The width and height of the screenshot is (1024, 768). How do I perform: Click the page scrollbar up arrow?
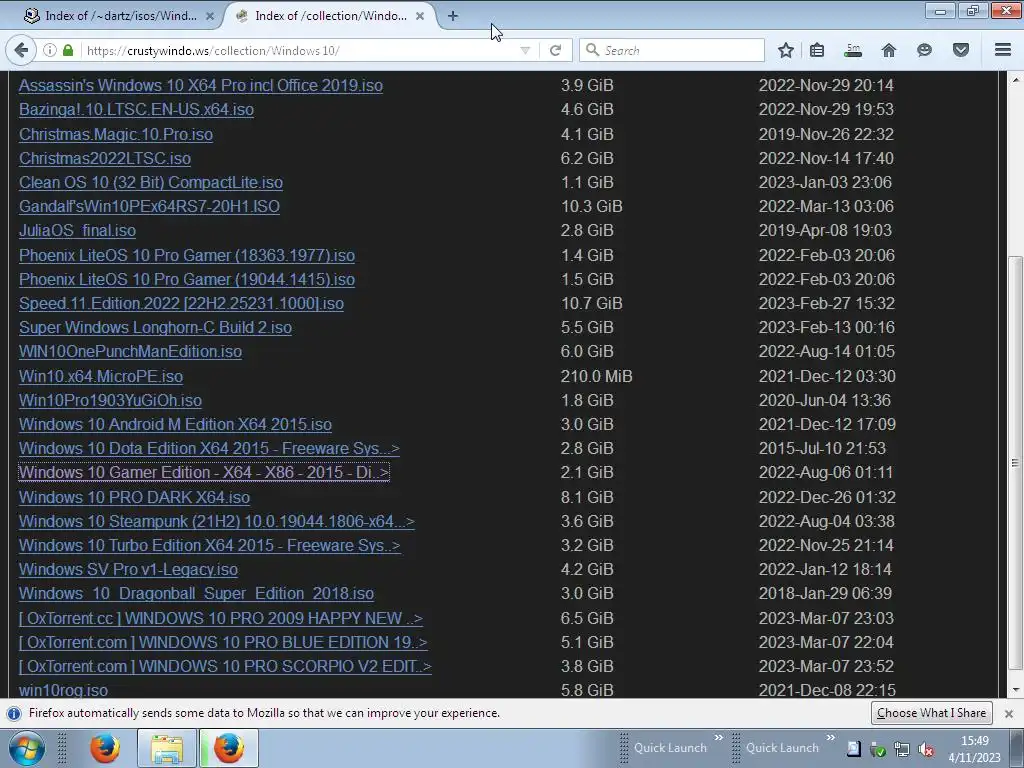(x=1015, y=80)
